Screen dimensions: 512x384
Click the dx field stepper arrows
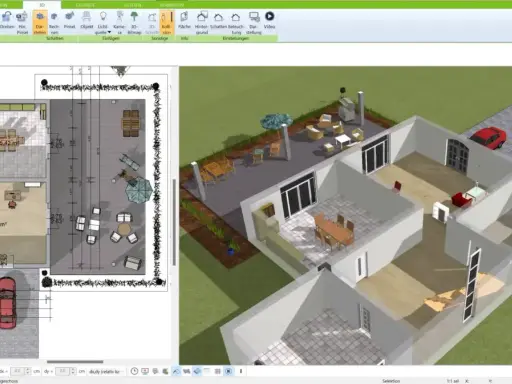click(x=28, y=371)
